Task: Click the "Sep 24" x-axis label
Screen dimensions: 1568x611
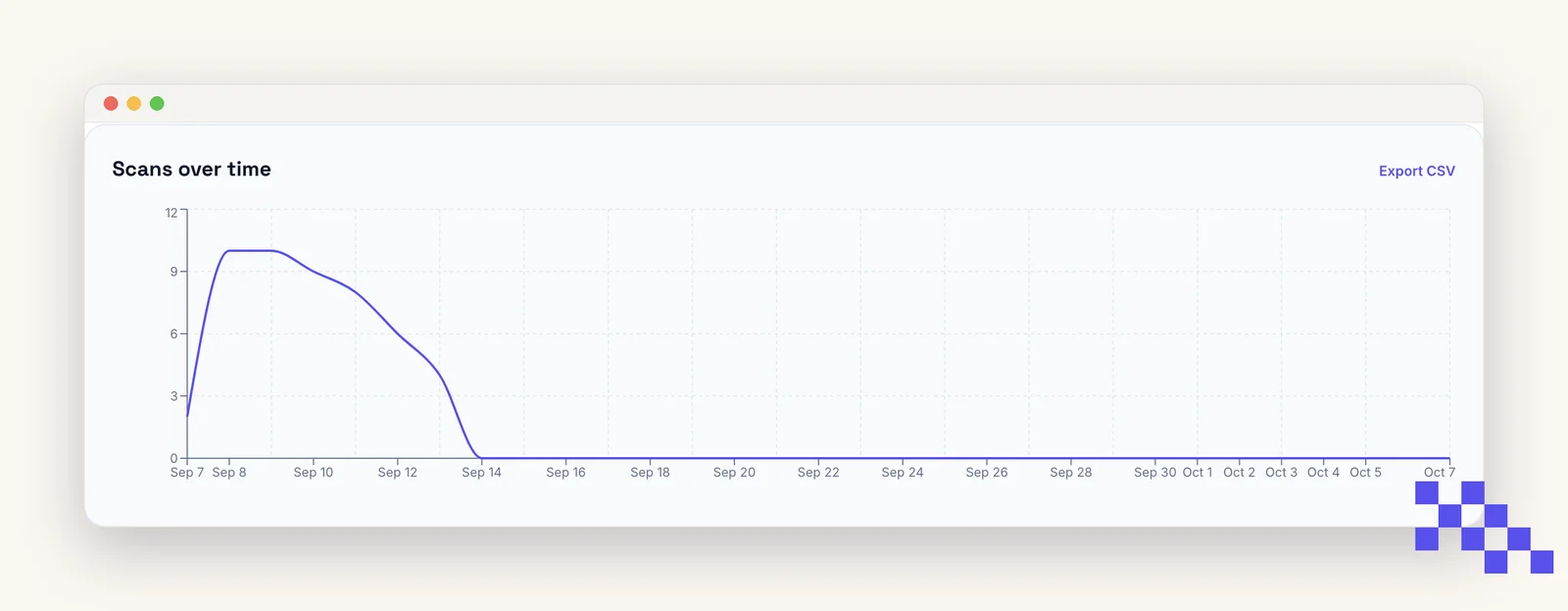Action: [903, 472]
